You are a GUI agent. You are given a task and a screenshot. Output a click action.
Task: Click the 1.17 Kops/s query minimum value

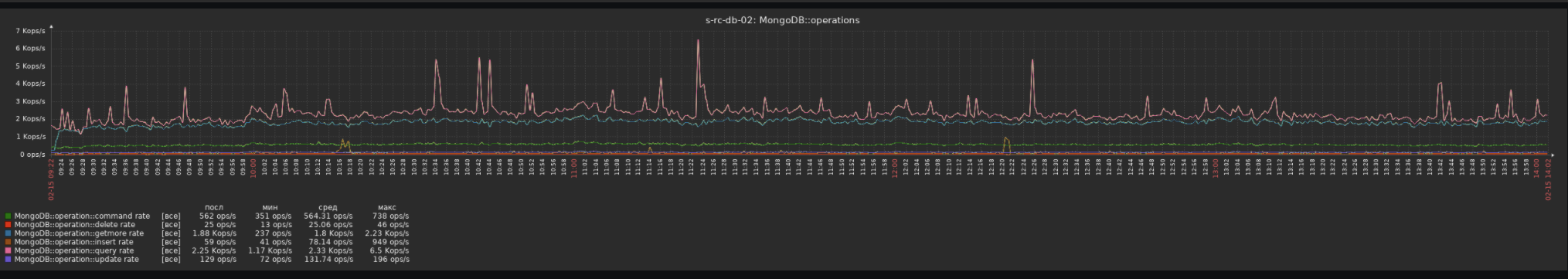click(270, 251)
